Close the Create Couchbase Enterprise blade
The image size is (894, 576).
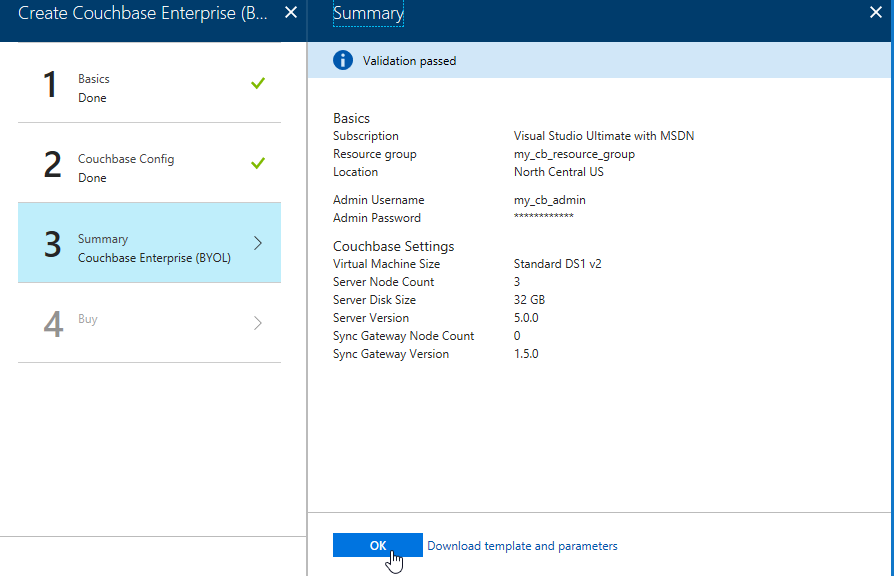290,13
